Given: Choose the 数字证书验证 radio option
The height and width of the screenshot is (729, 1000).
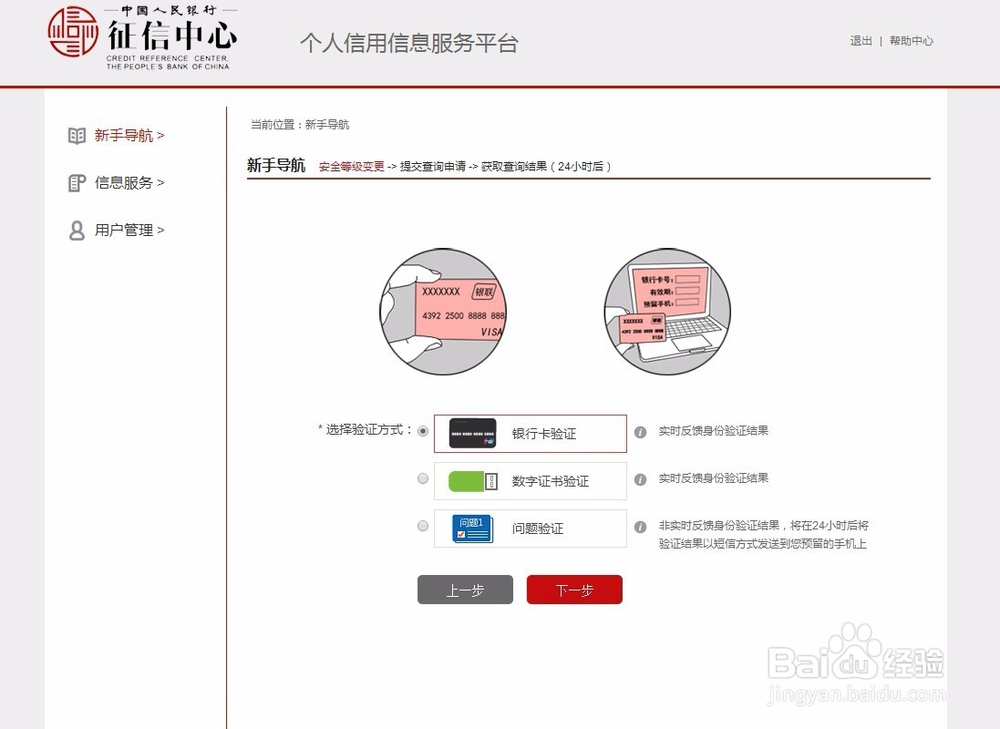Looking at the screenshot, I should 422,478.
